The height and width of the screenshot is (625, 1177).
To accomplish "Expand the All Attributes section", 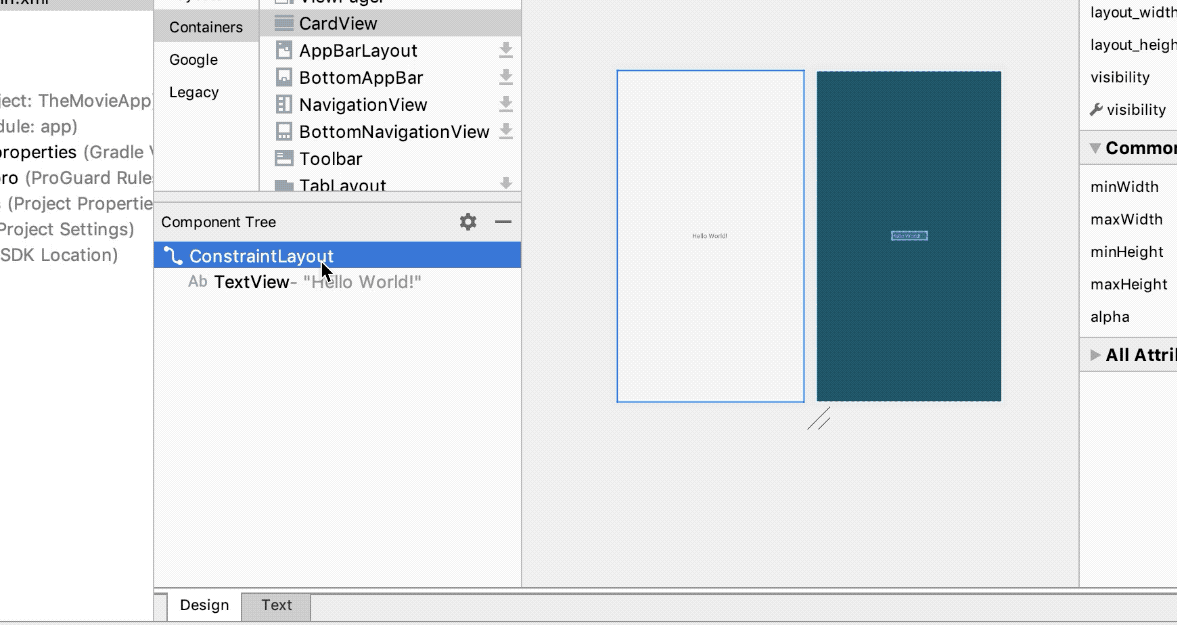I will tap(1096, 355).
